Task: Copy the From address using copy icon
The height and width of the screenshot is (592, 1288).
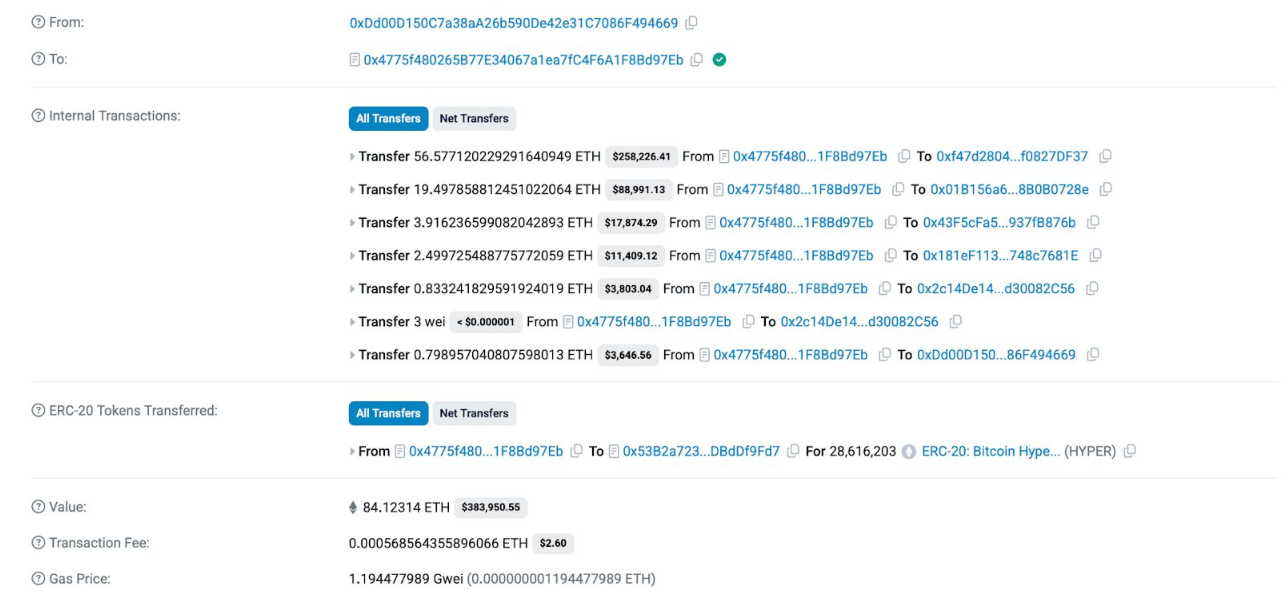Action: [691, 23]
